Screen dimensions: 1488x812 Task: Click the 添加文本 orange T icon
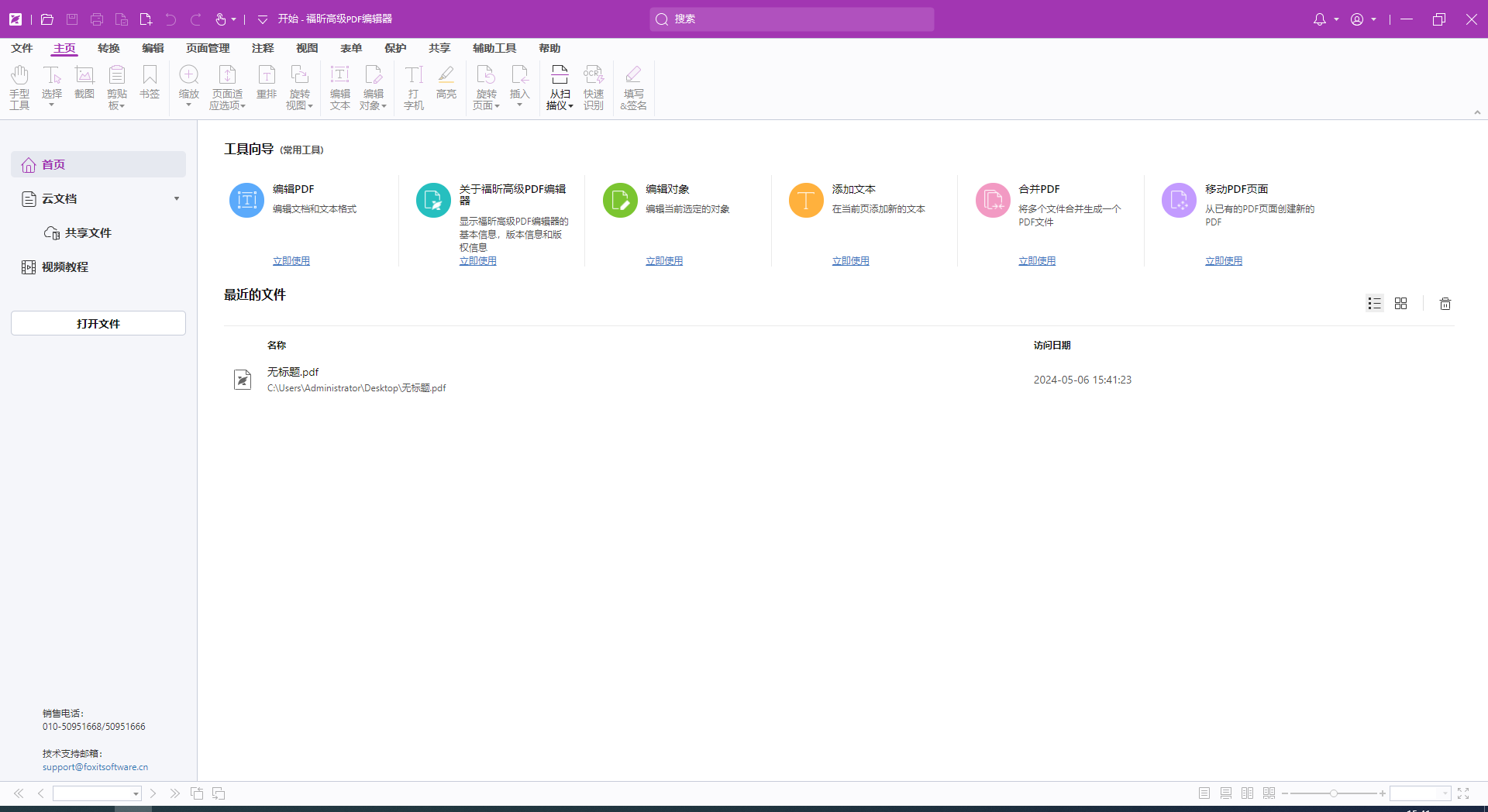pos(806,201)
